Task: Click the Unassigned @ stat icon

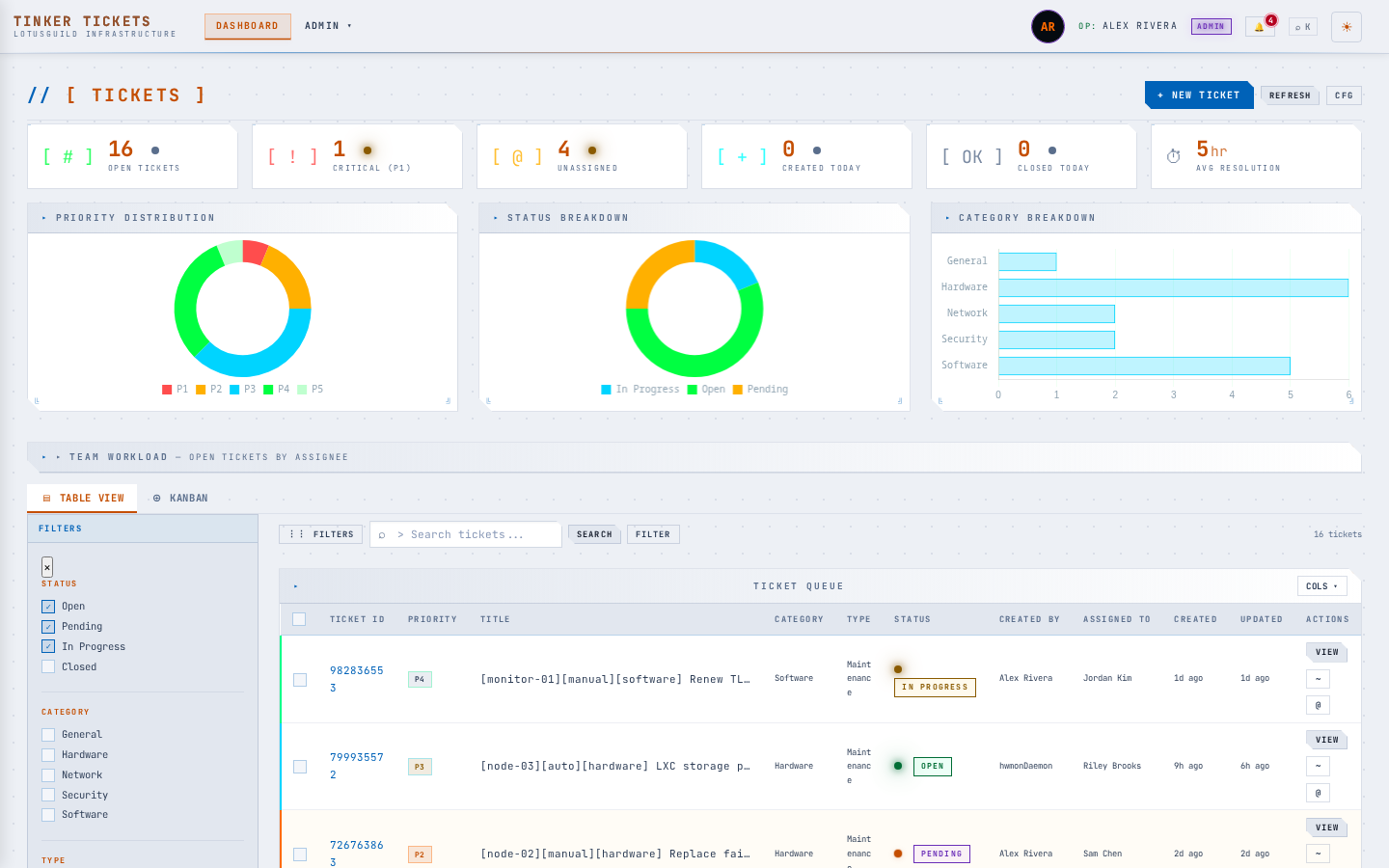Action: 517,156
